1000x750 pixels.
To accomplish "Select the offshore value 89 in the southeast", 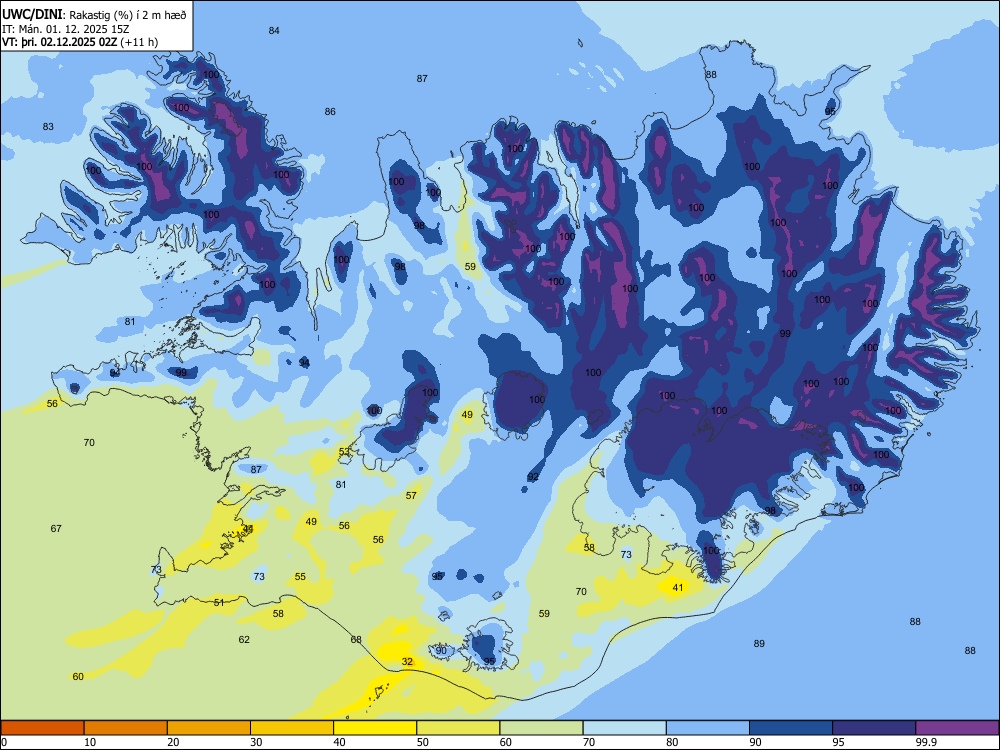I will tap(759, 643).
